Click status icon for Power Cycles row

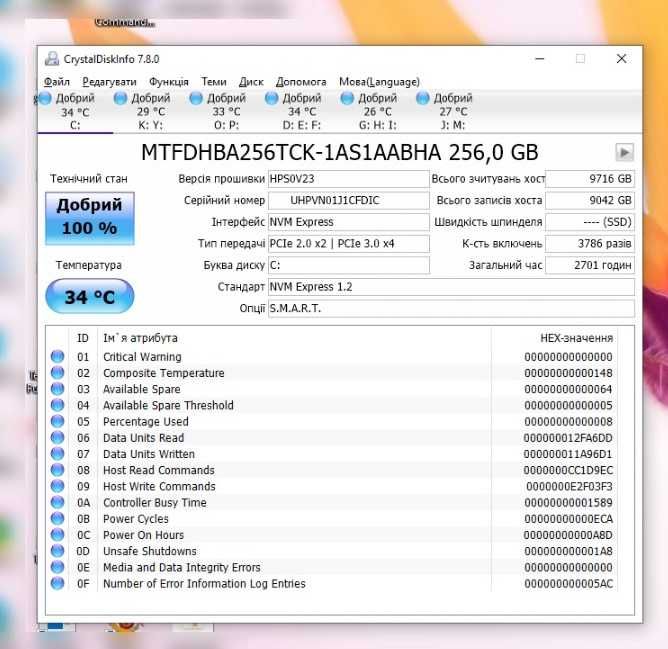point(58,518)
